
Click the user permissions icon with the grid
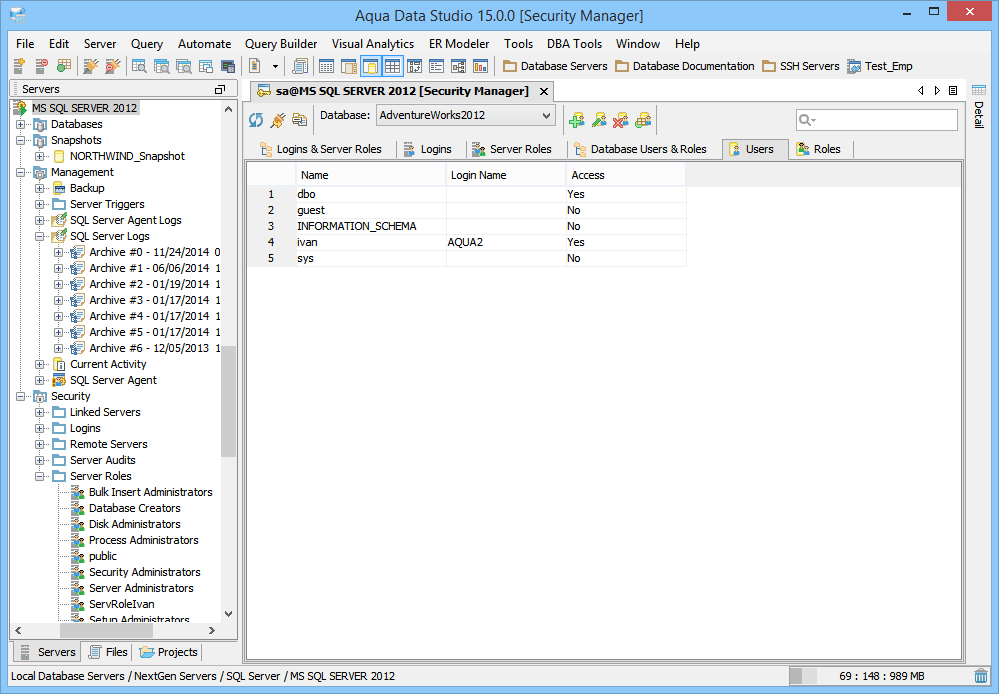click(x=643, y=120)
